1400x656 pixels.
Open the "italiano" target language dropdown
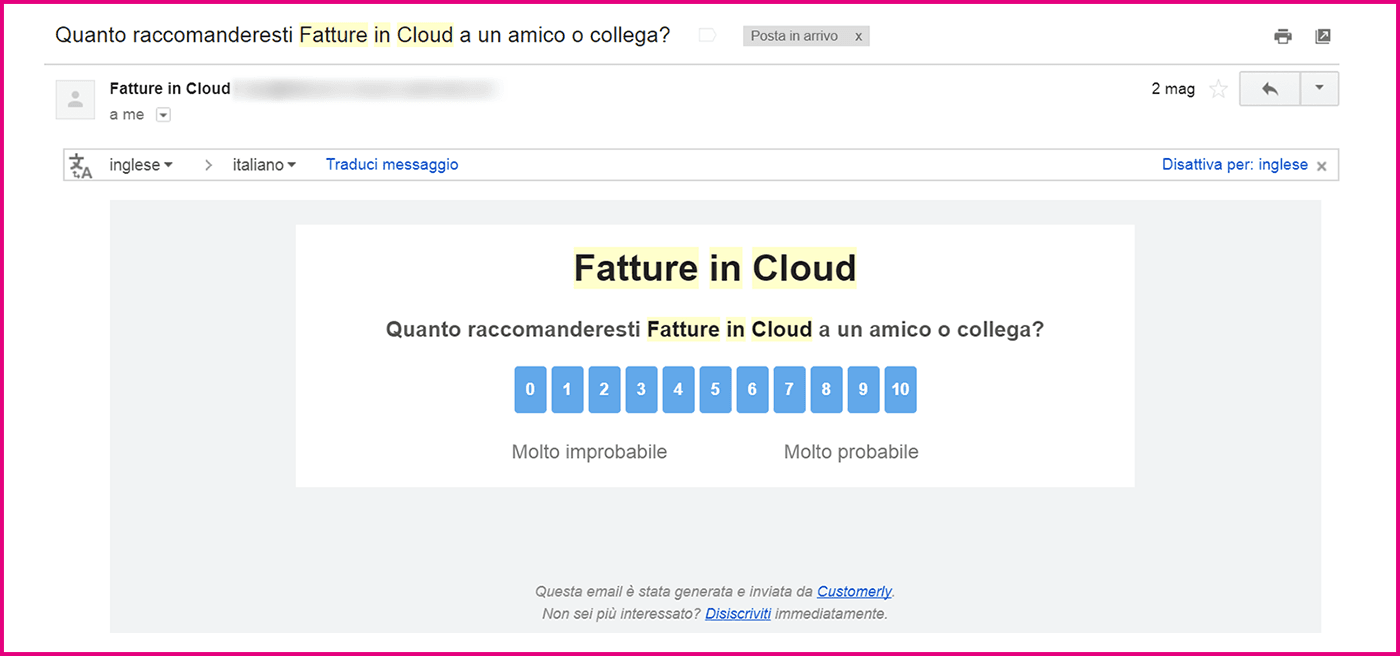tap(263, 164)
